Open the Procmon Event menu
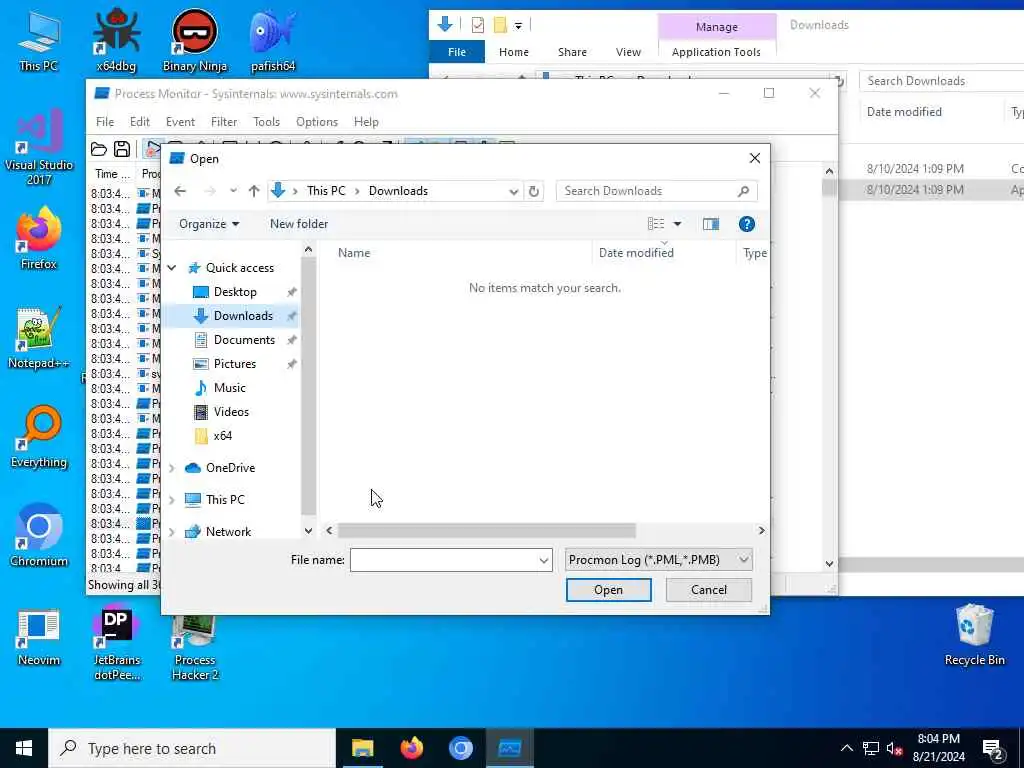 tap(180, 121)
